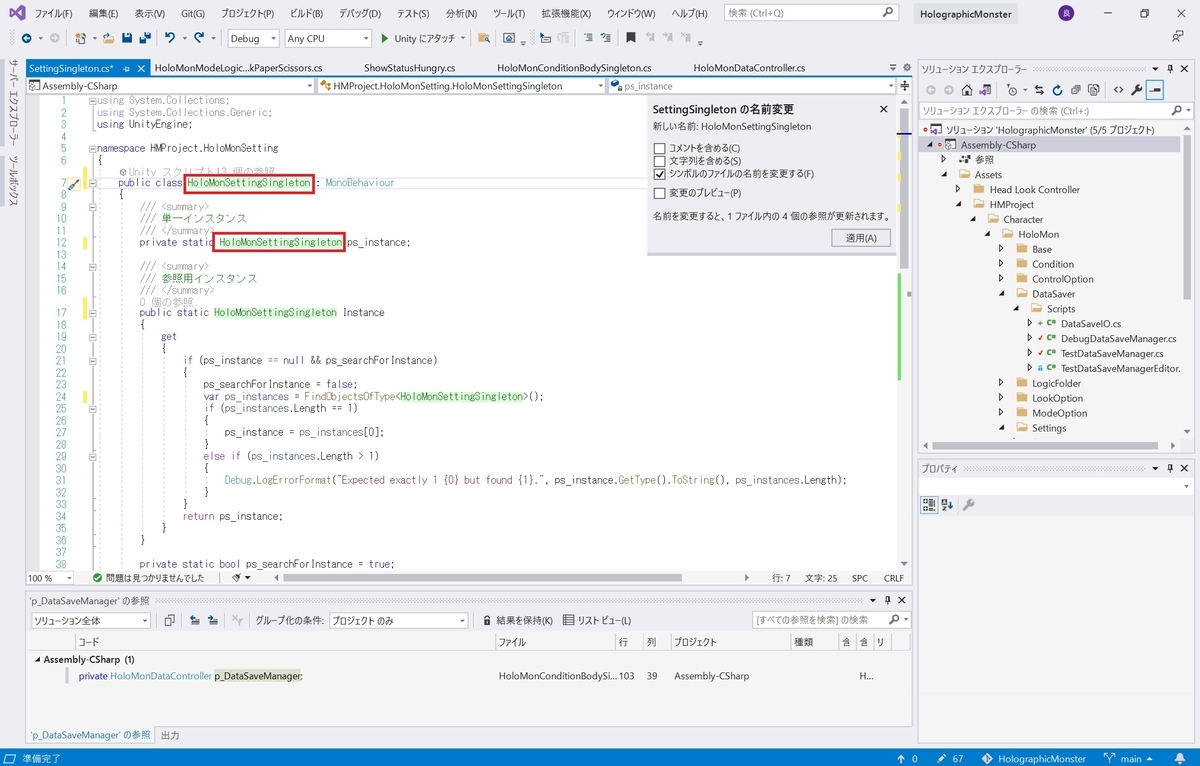Screen dimensions: 1200x766
Task: Switch to HoloMonDataController.cs tab
Action: coord(749,68)
